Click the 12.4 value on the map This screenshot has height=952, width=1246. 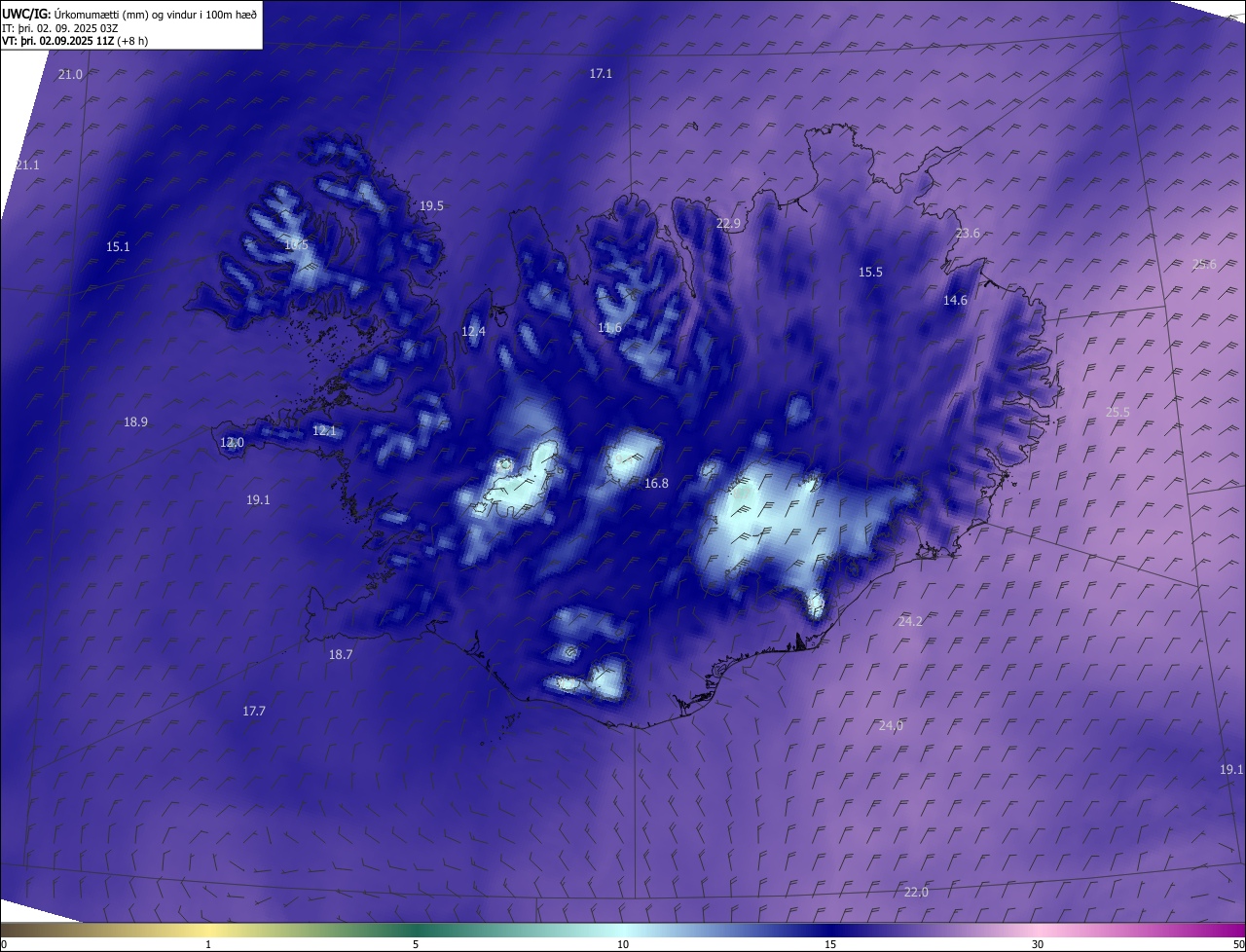click(x=473, y=332)
